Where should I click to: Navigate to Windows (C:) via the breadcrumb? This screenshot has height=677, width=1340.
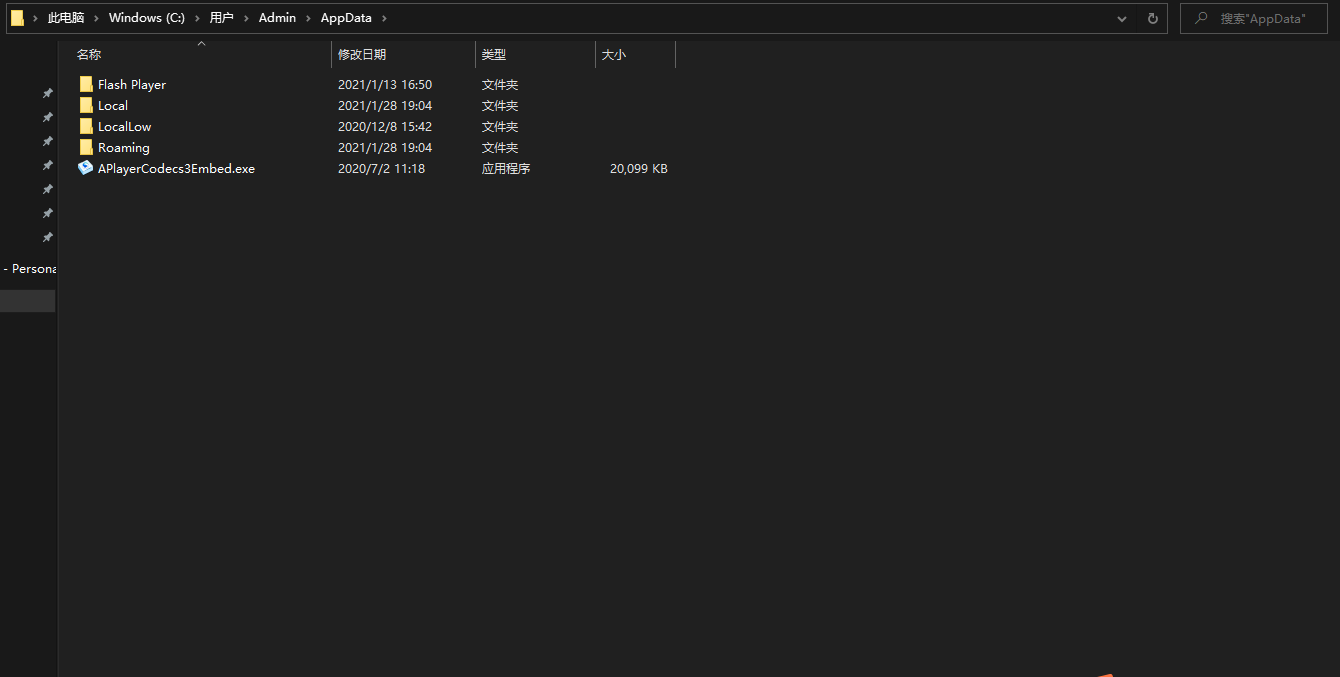point(146,17)
